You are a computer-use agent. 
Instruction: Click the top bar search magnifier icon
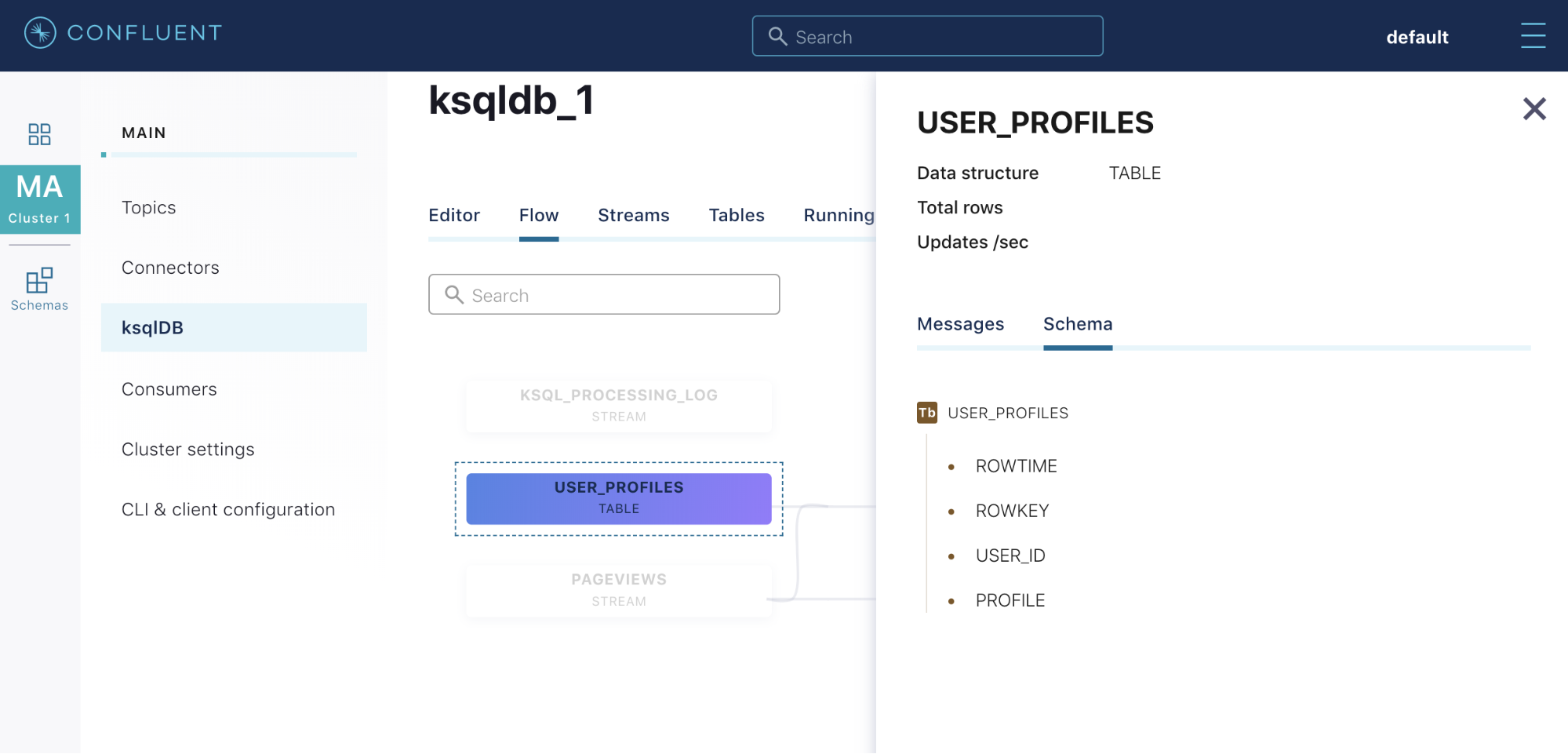click(777, 36)
